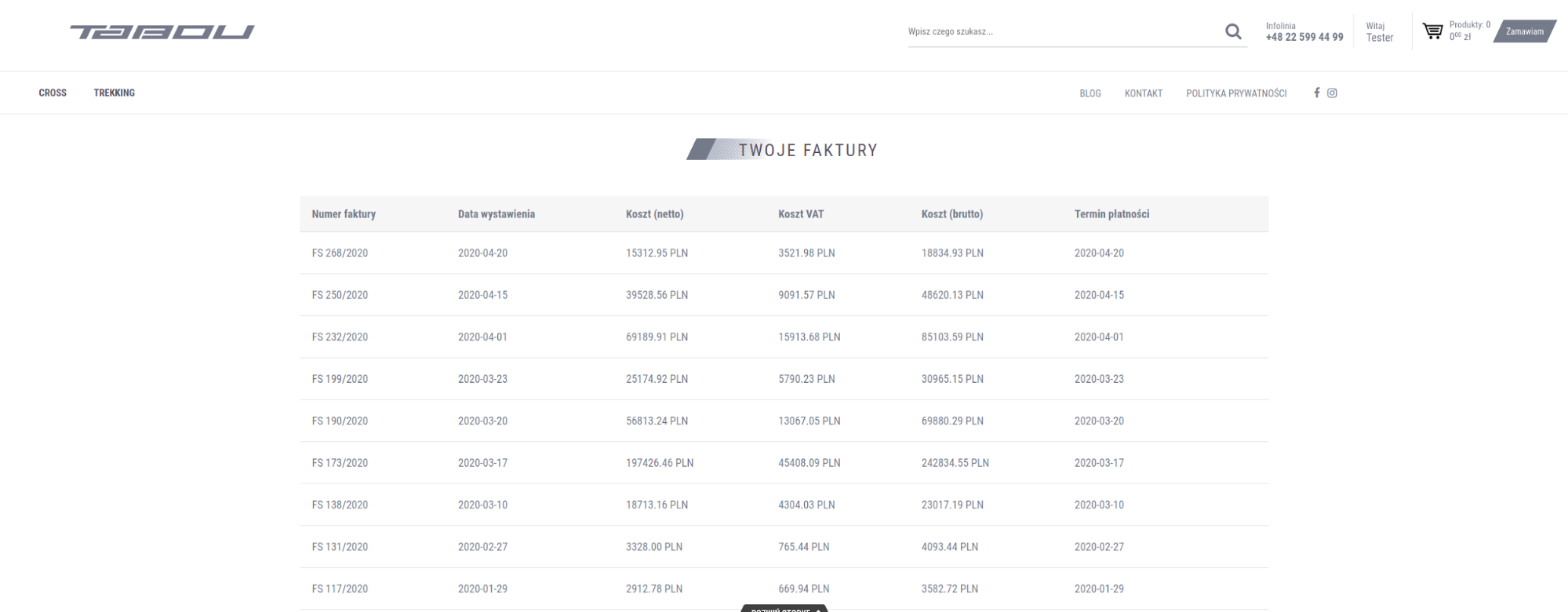
Task: Click the search magnifier icon
Action: pos(1233,32)
